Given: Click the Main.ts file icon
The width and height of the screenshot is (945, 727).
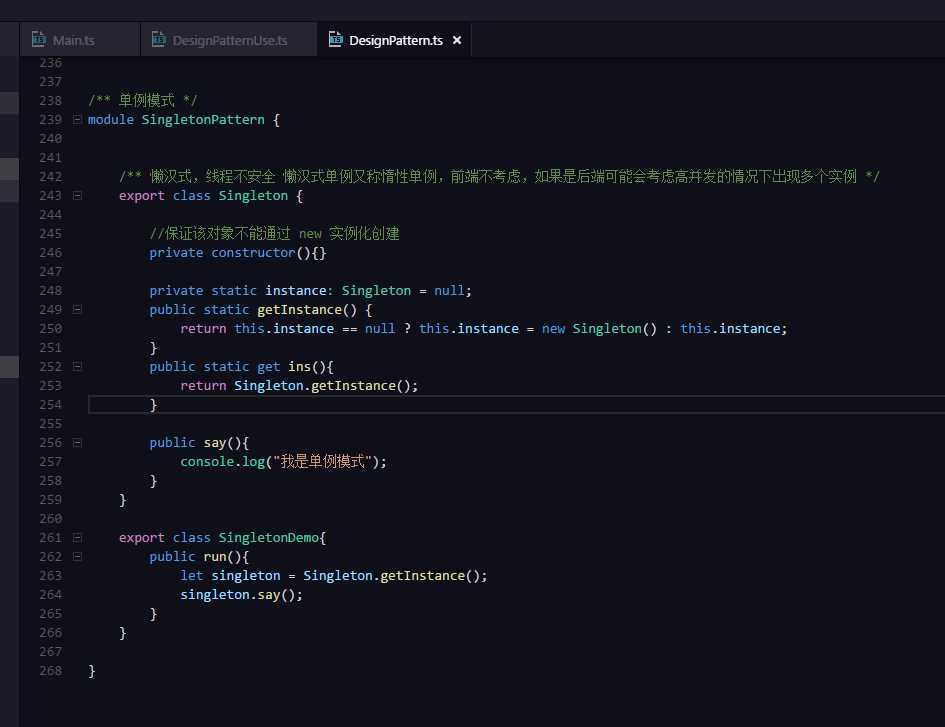Looking at the screenshot, I should [39, 39].
